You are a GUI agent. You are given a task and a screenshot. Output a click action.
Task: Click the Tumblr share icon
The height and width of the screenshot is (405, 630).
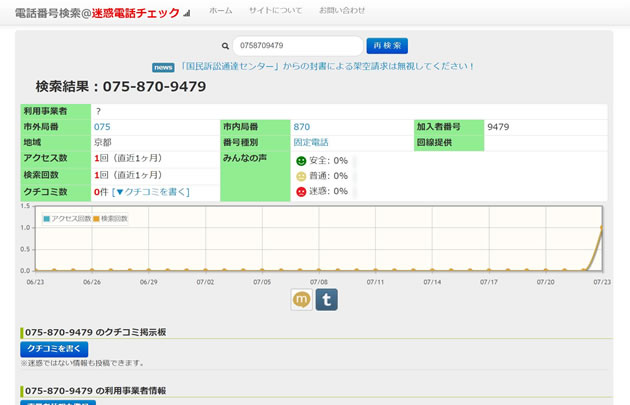tap(327, 299)
